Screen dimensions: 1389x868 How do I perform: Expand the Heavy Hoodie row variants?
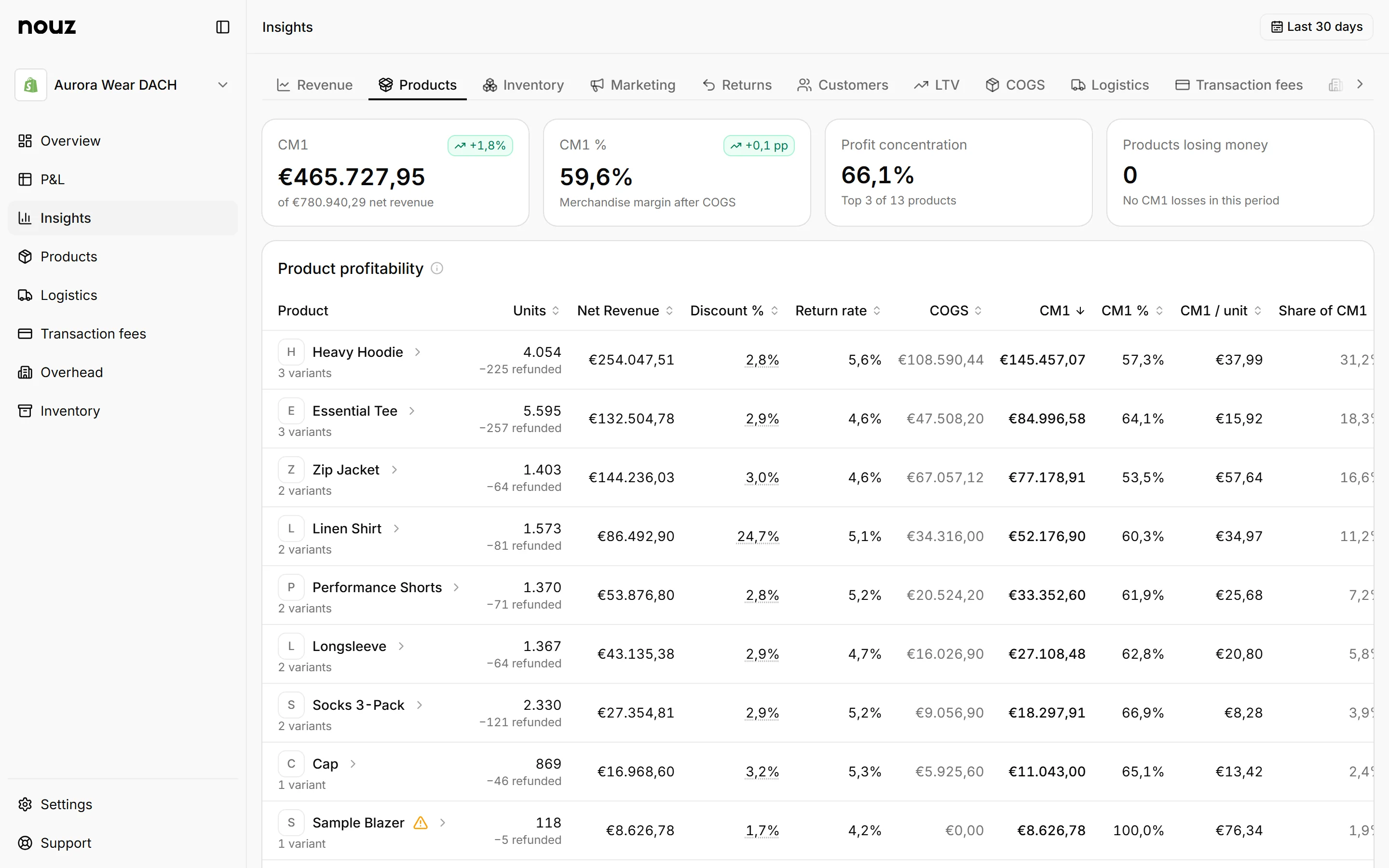[418, 352]
